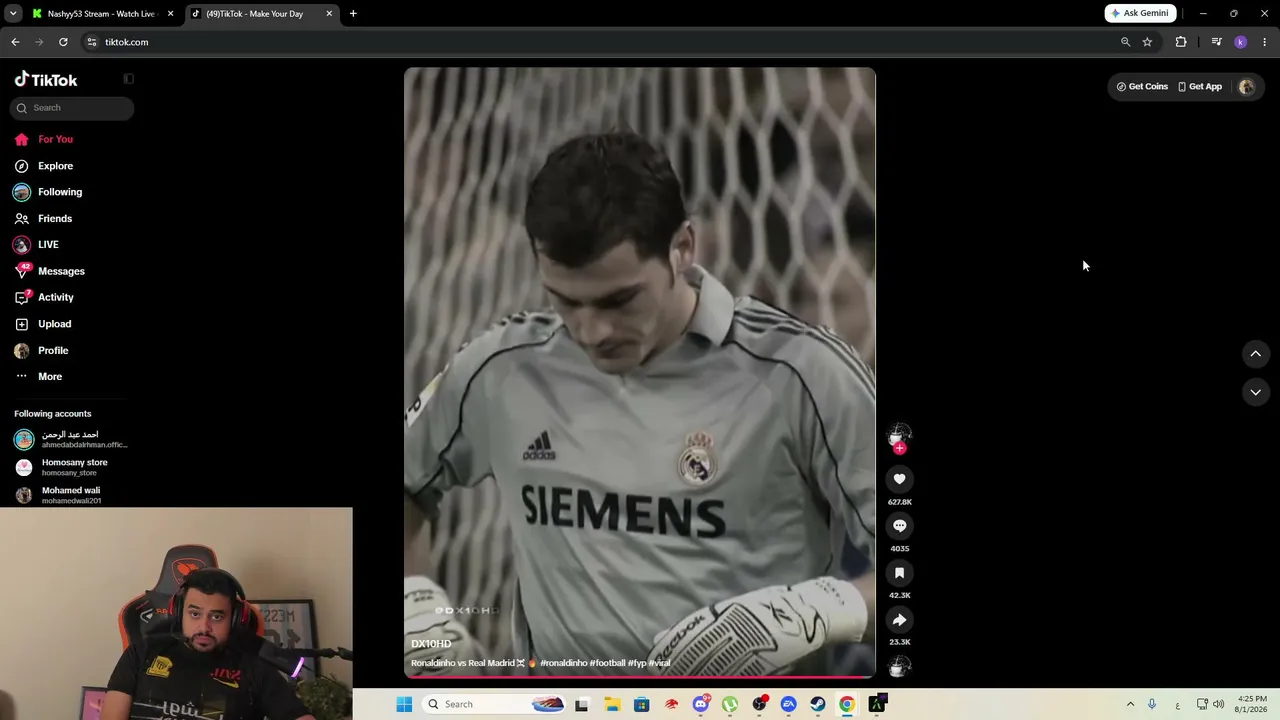Click the Windows taskbar search box
Screen dimensions: 1280x720
[496, 704]
